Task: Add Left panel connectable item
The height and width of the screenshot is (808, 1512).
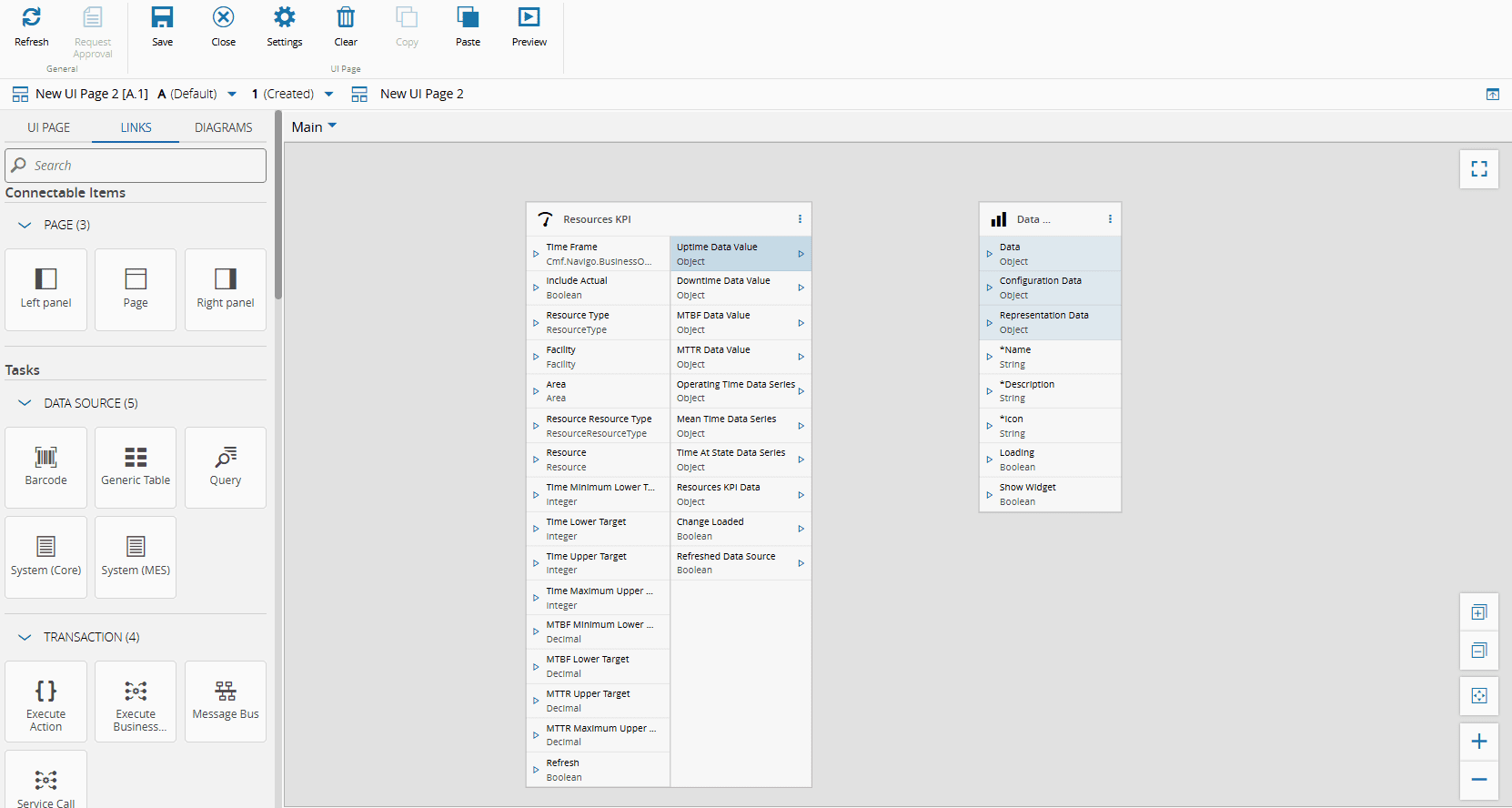Action: tap(46, 289)
